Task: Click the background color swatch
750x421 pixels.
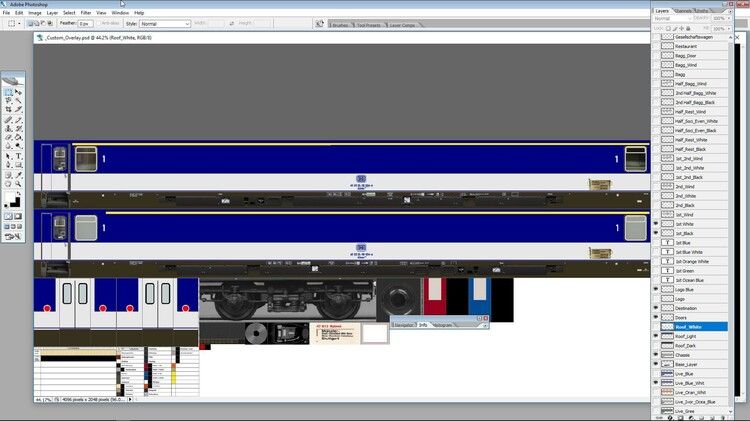Action: coord(17,203)
